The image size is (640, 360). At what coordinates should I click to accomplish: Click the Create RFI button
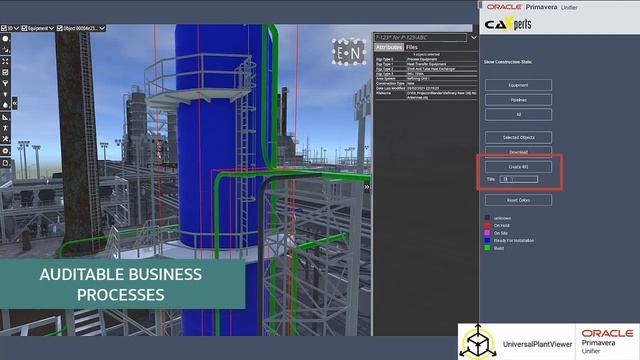click(518, 167)
